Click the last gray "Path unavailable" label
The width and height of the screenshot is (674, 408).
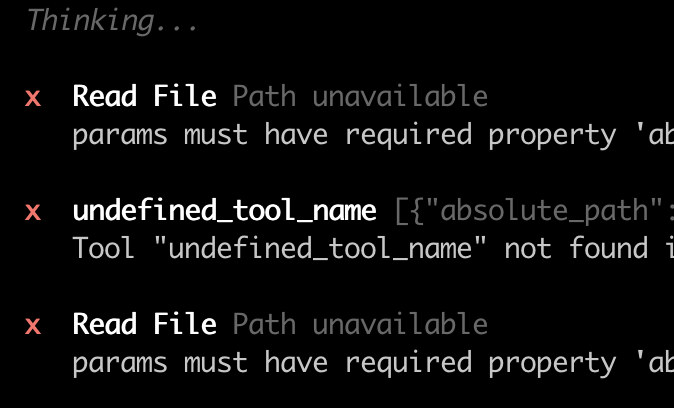360,324
